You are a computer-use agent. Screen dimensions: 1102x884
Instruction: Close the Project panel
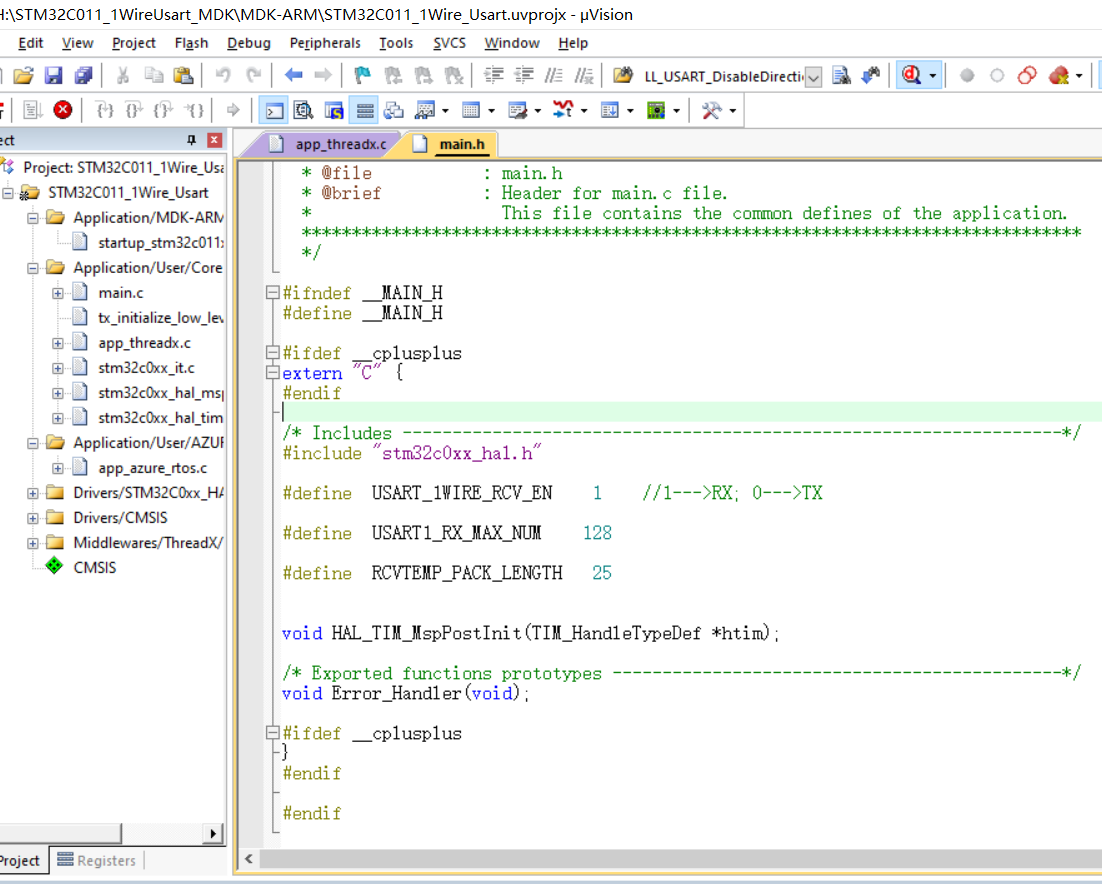point(215,140)
